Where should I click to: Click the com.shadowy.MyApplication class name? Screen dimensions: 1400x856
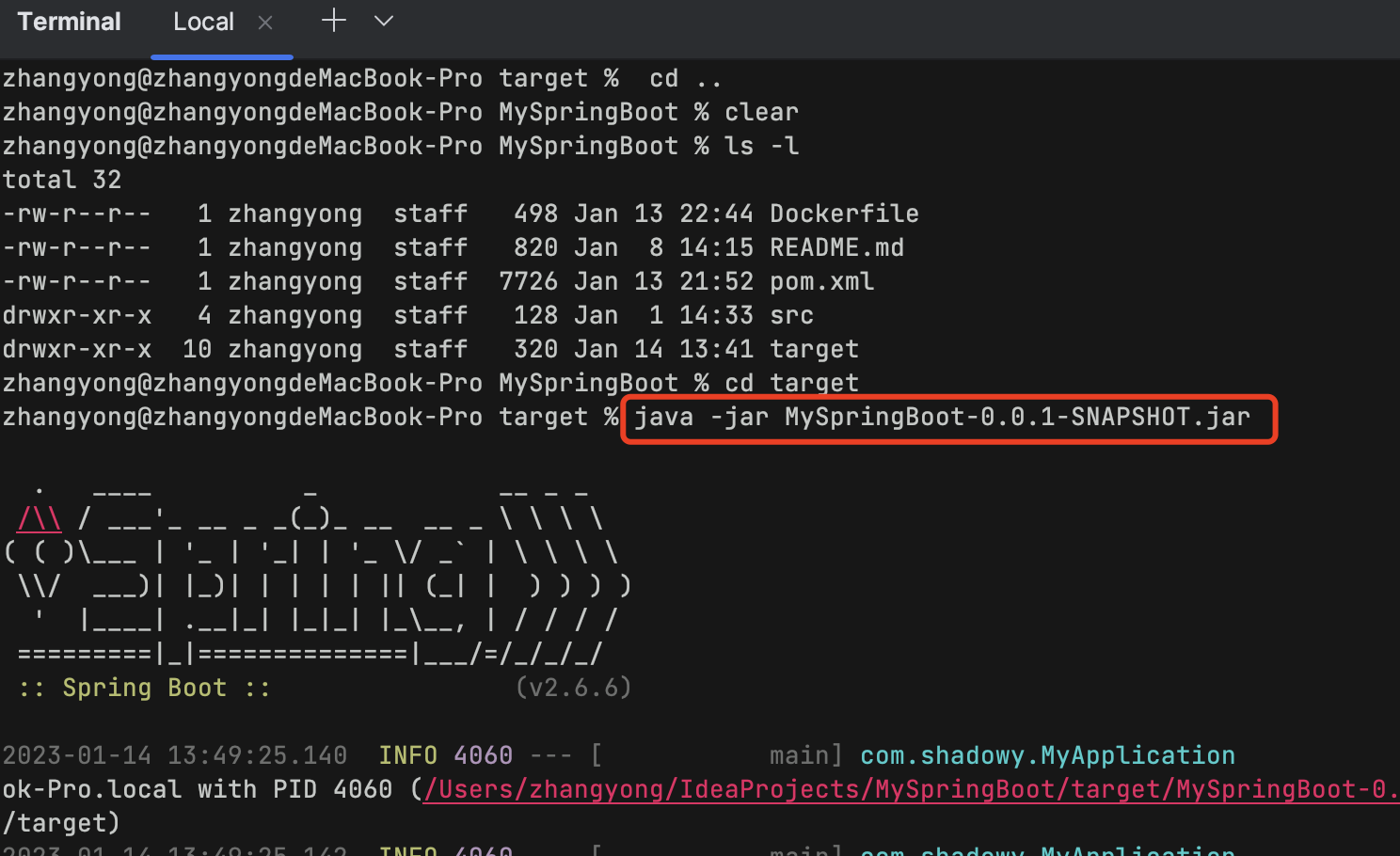(1047, 755)
